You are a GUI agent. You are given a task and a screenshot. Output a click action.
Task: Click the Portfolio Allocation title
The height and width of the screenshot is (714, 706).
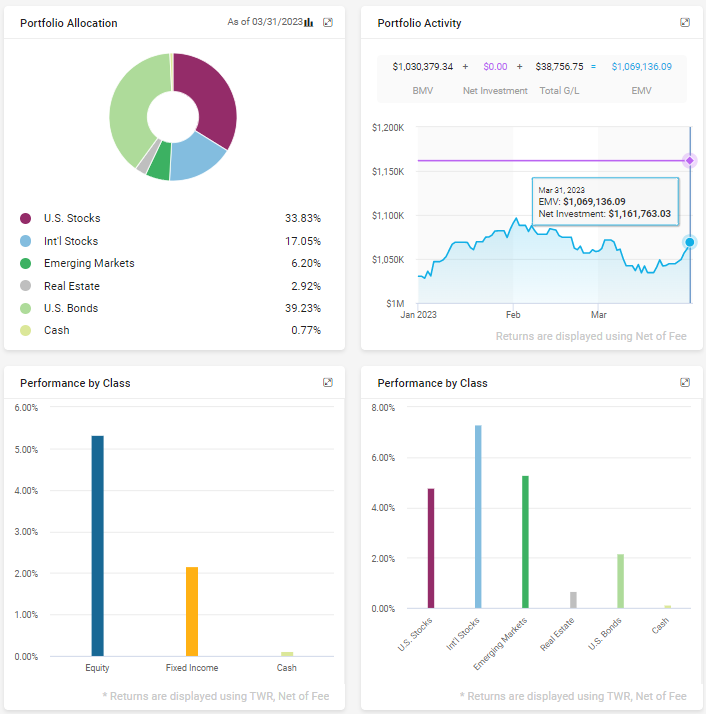[69, 23]
